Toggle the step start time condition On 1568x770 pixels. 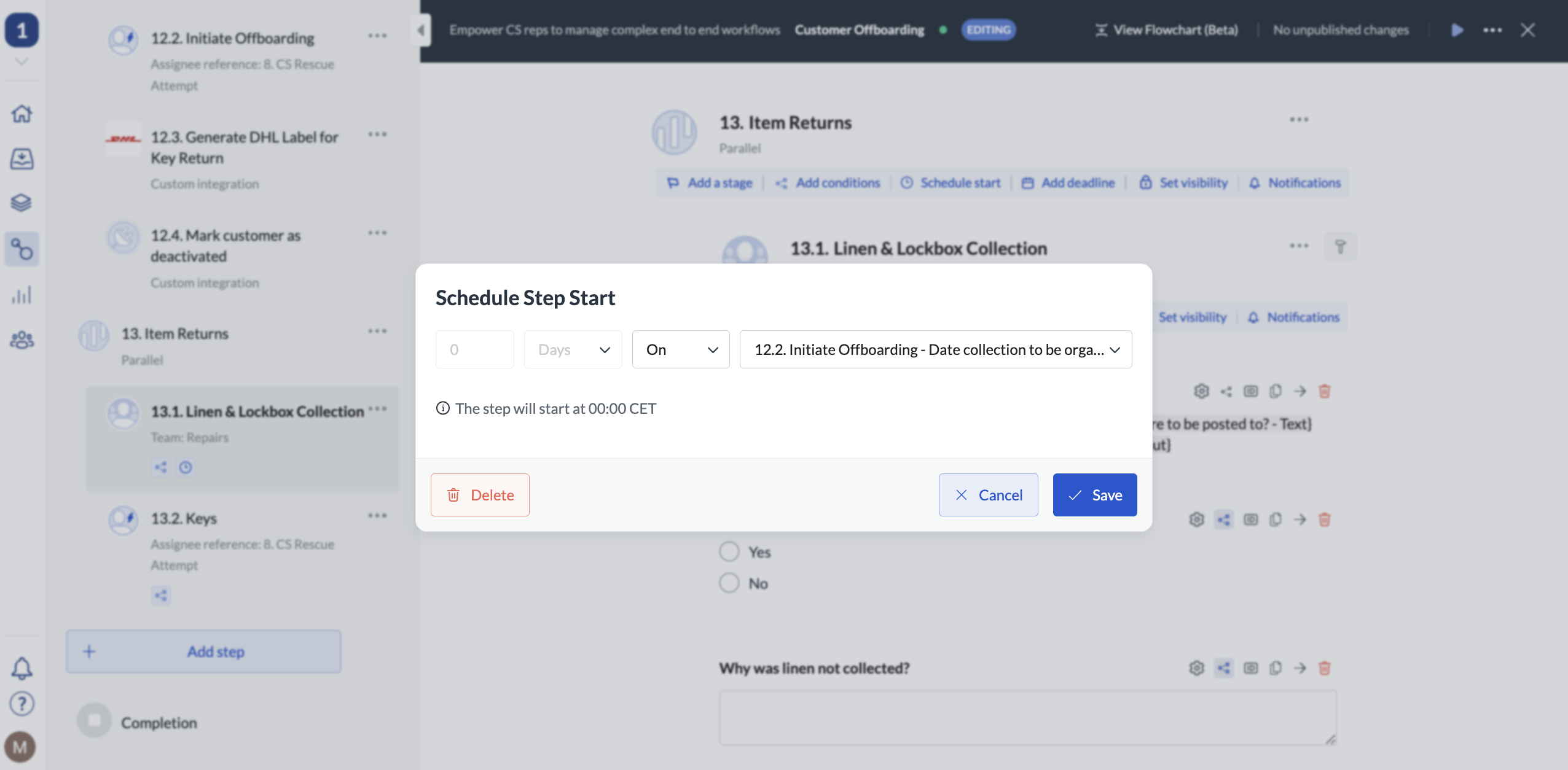[x=680, y=349]
